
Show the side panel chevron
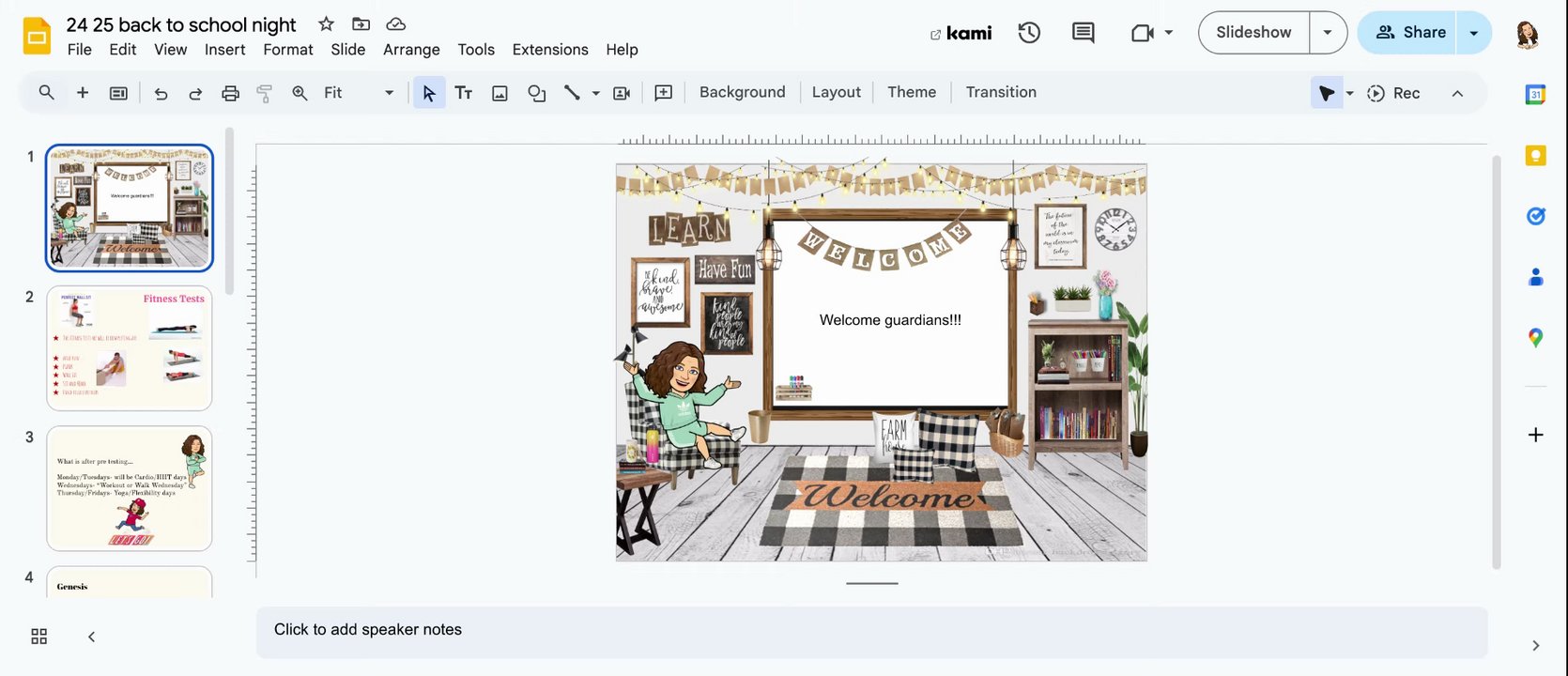pos(1536,645)
